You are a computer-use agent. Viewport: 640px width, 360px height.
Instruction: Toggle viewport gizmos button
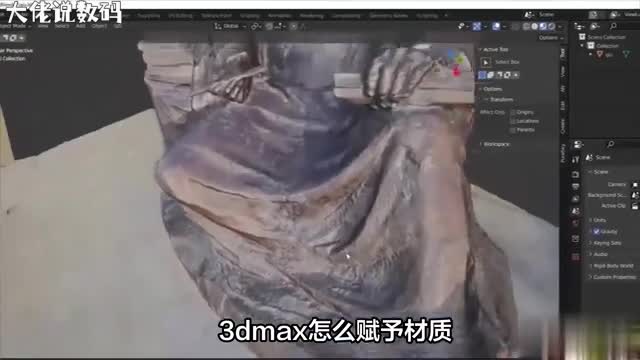pos(477,26)
